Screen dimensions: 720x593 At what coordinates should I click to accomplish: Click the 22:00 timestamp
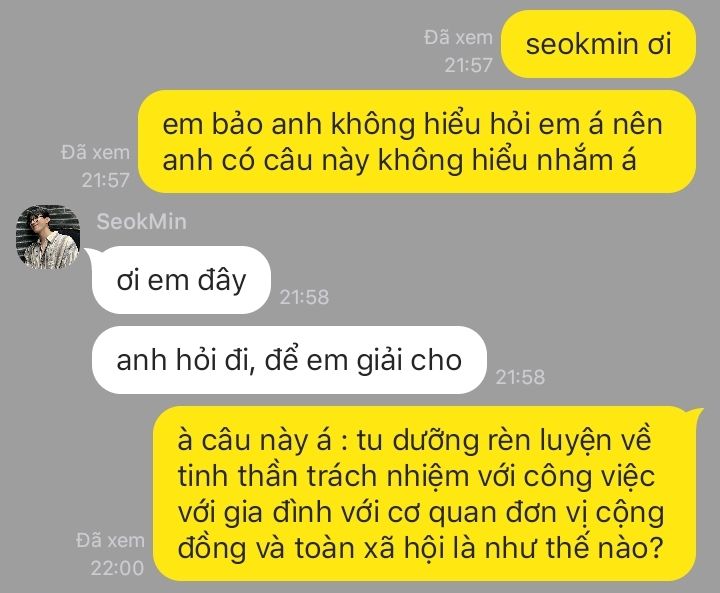click(117, 568)
